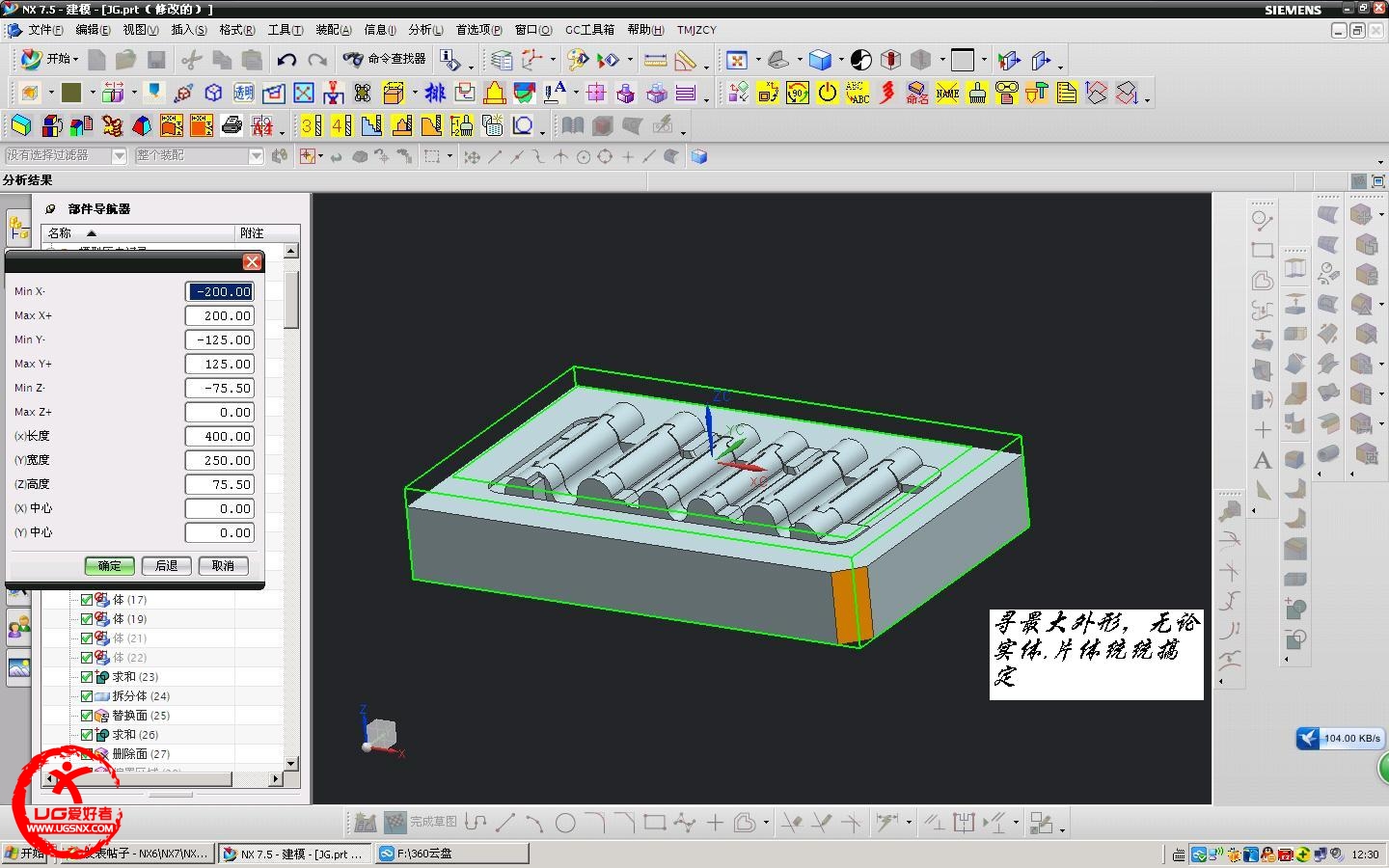1389x868 pixels.
Task: Open the 整个装配 scope dropdown
Action: tap(257, 155)
